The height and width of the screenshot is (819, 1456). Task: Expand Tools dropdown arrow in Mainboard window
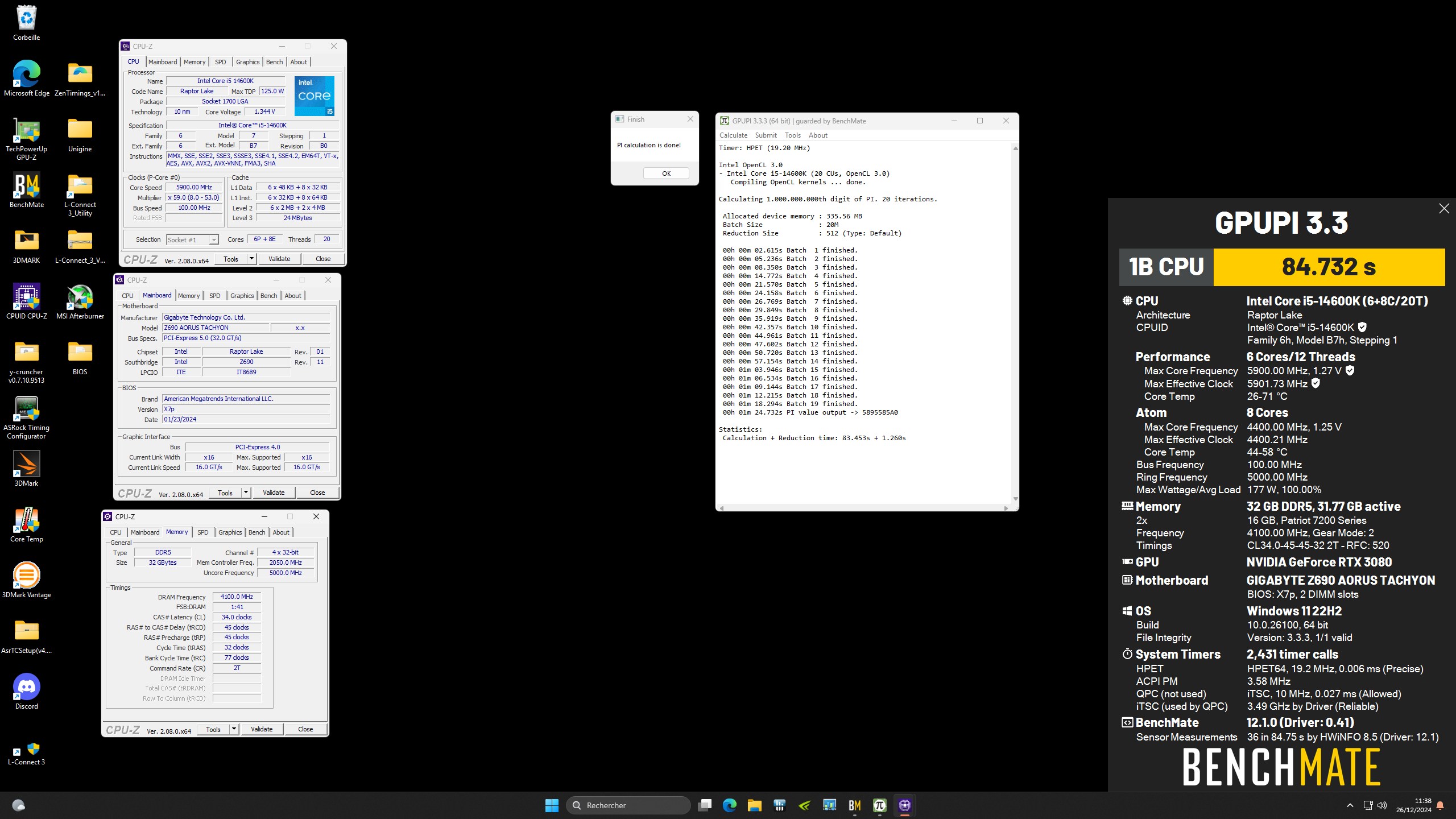click(x=246, y=493)
